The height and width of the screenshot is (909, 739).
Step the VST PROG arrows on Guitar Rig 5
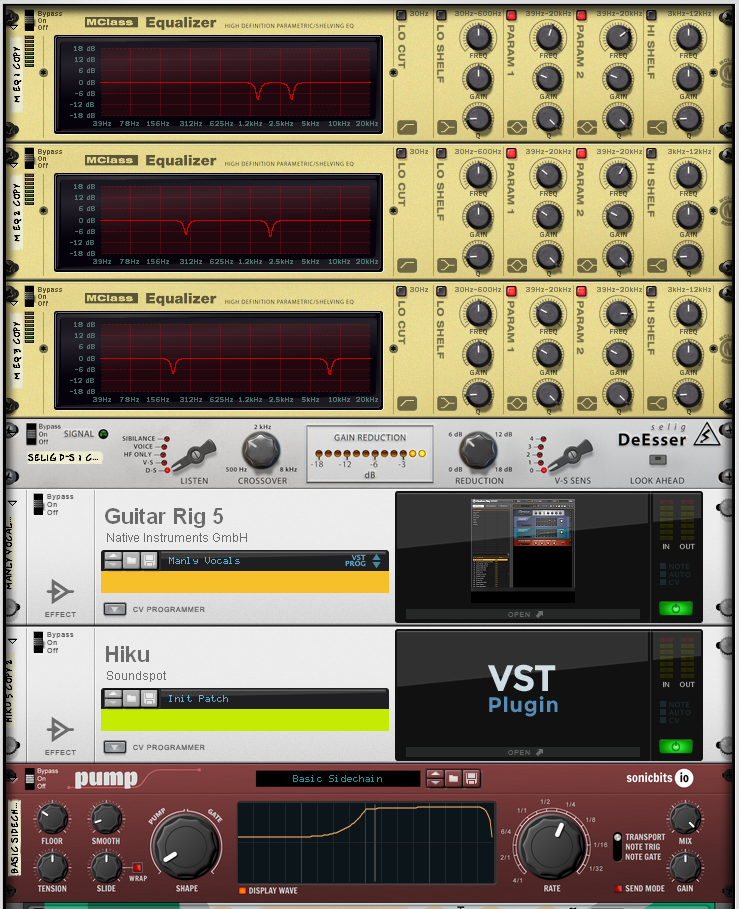[x=377, y=561]
